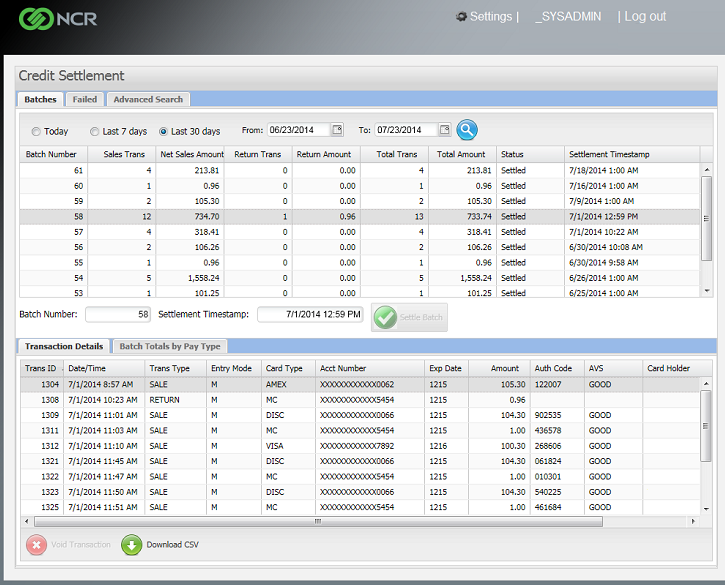The height and width of the screenshot is (585, 725).
Task: Open the From date calendar picker
Action: 337,130
